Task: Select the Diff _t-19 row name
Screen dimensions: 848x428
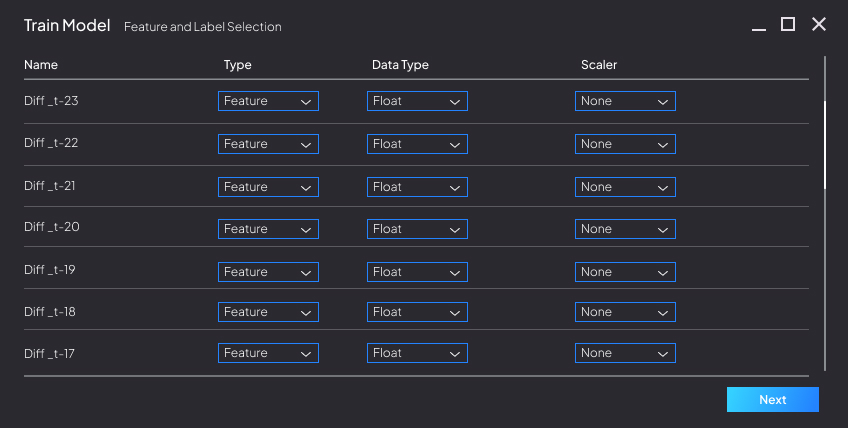Action: coord(50,269)
